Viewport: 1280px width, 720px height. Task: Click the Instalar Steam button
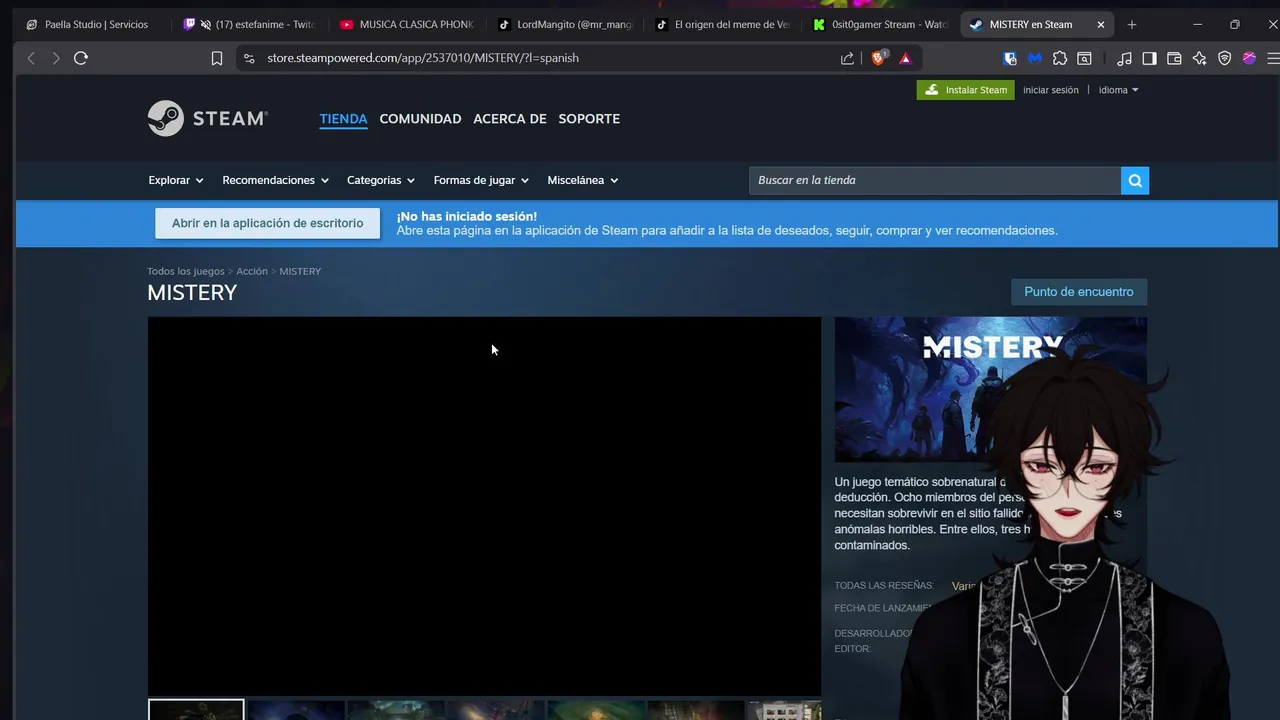pyautogui.click(x=965, y=90)
